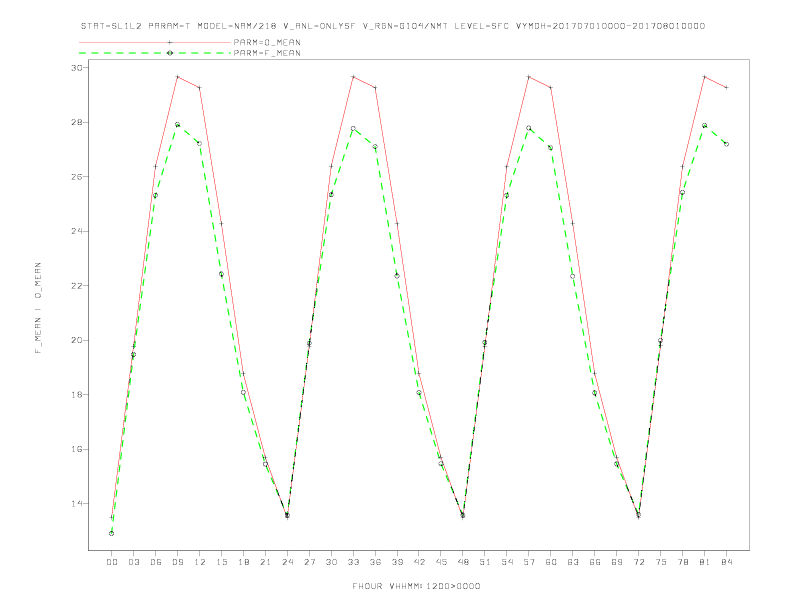792x612 pixels.
Task: Click x-axis forecast hour label 57
Action: tap(529, 562)
